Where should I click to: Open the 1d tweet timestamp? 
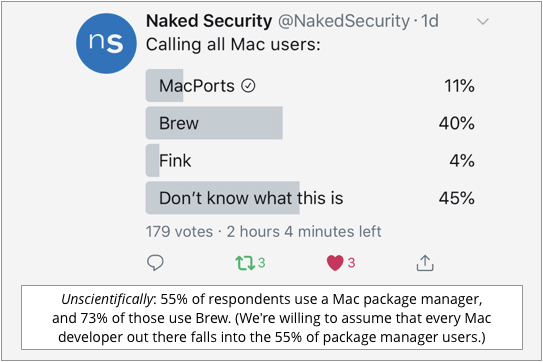(x=429, y=21)
